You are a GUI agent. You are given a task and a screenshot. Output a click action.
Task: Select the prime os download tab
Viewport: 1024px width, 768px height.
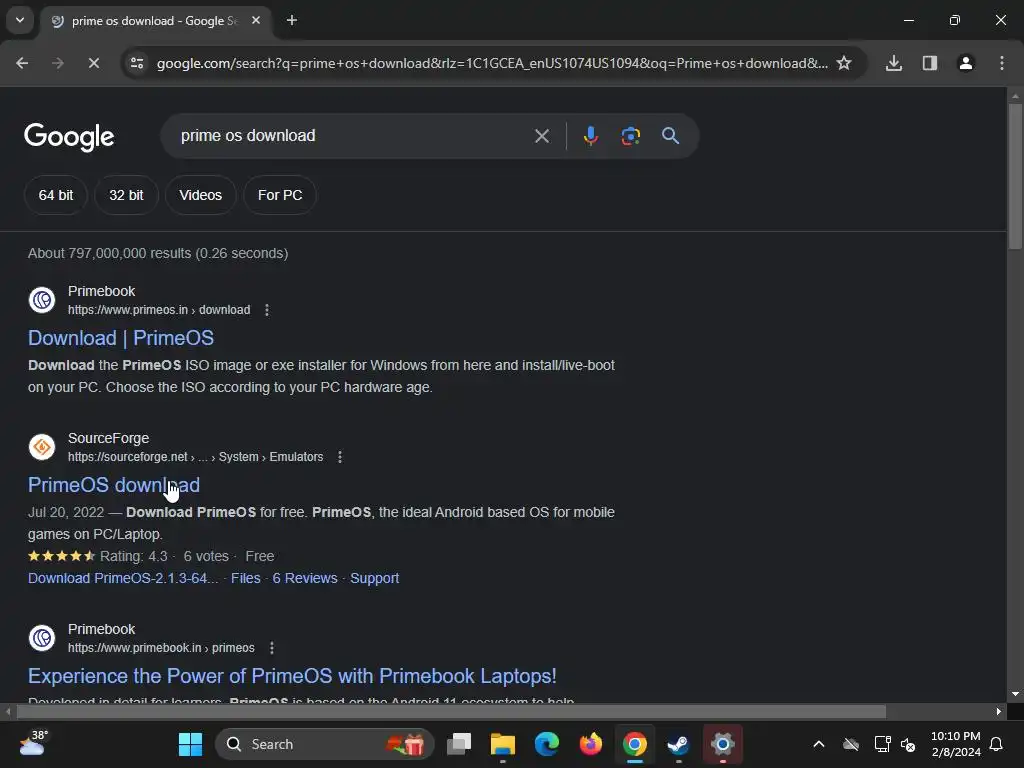click(154, 21)
